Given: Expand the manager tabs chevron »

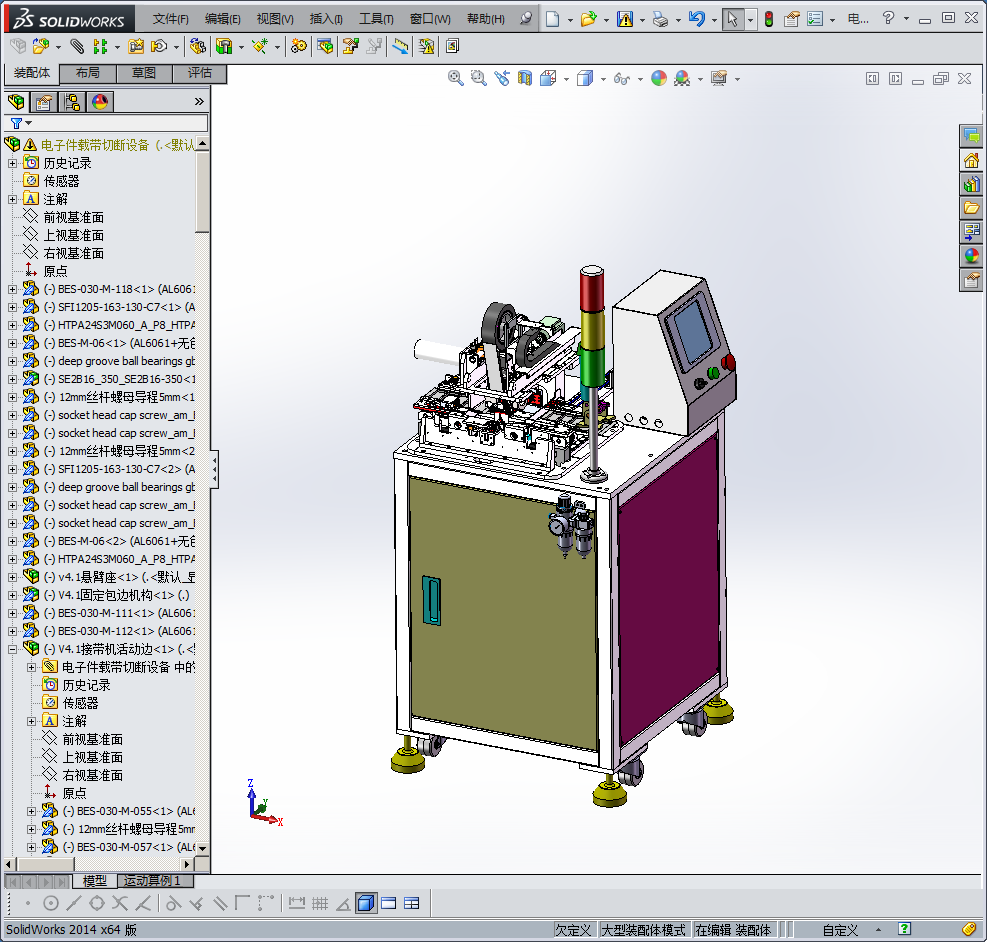Looking at the screenshot, I should (x=199, y=101).
